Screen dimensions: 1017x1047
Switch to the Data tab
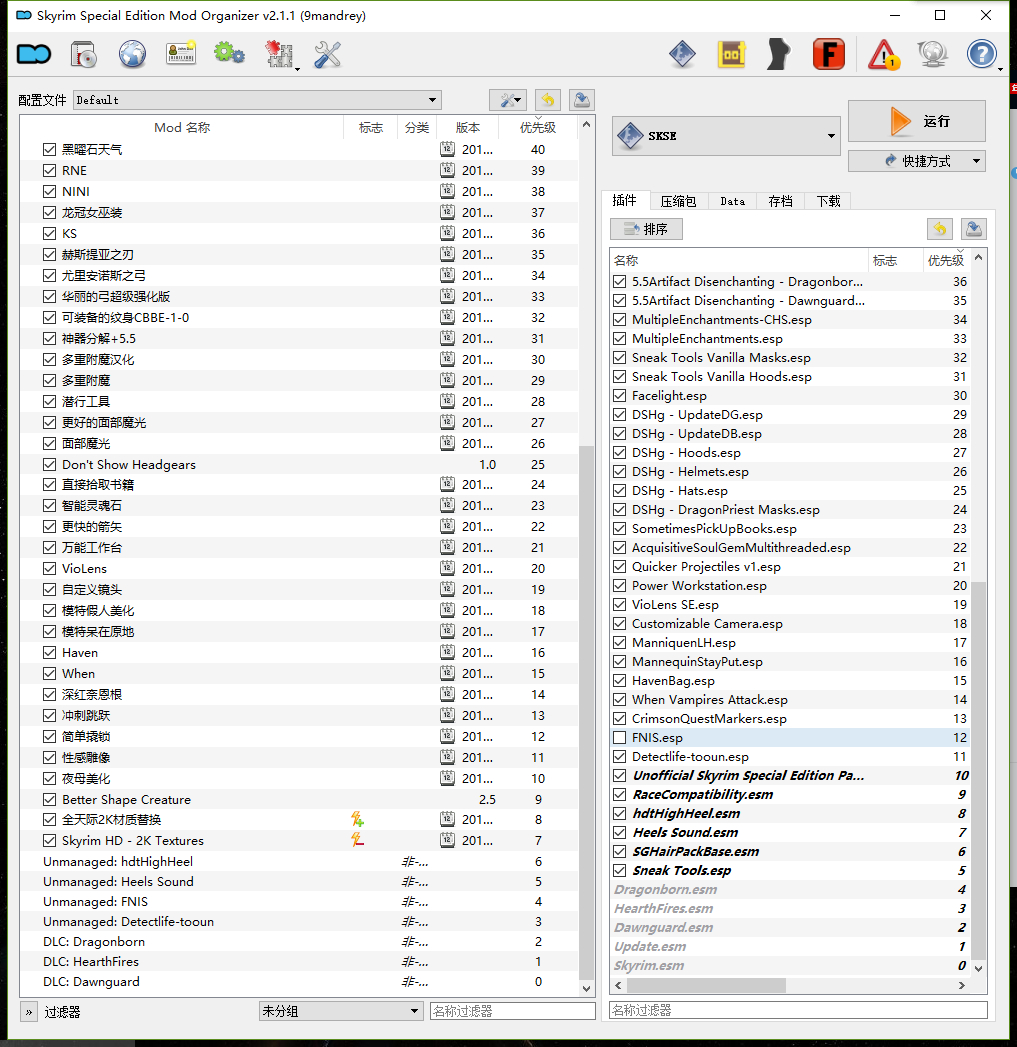click(x=733, y=201)
